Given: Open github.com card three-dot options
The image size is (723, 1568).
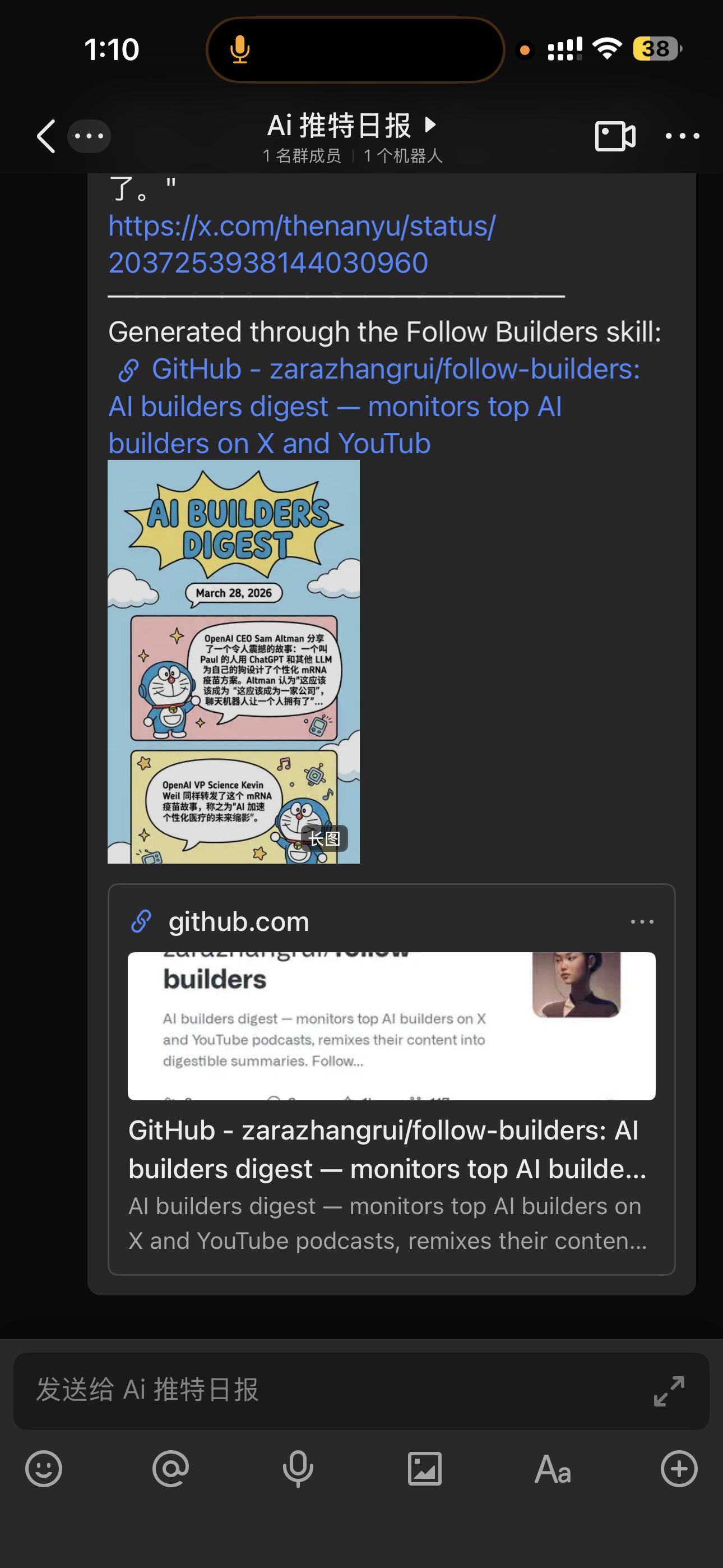Looking at the screenshot, I should [642, 921].
